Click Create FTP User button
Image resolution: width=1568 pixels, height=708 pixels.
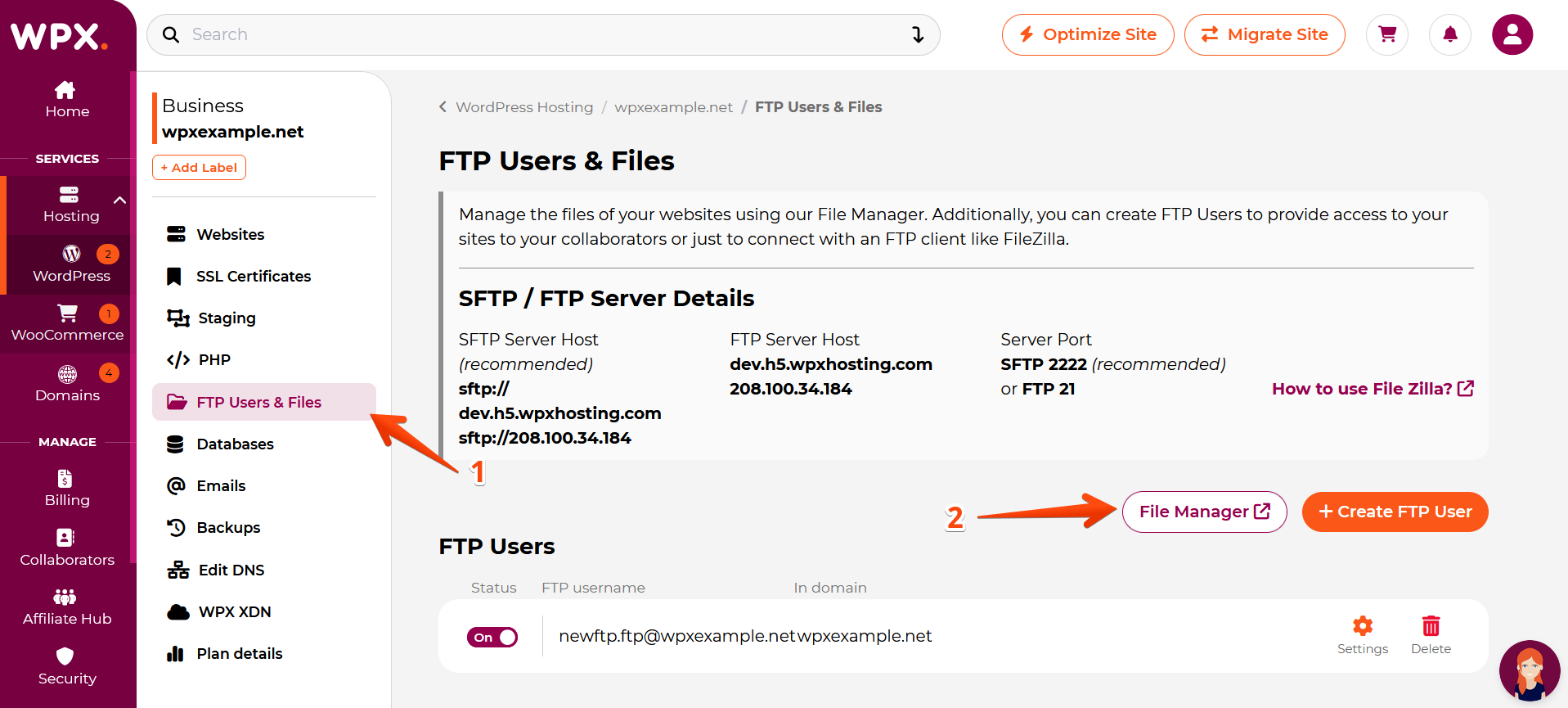tap(1395, 512)
